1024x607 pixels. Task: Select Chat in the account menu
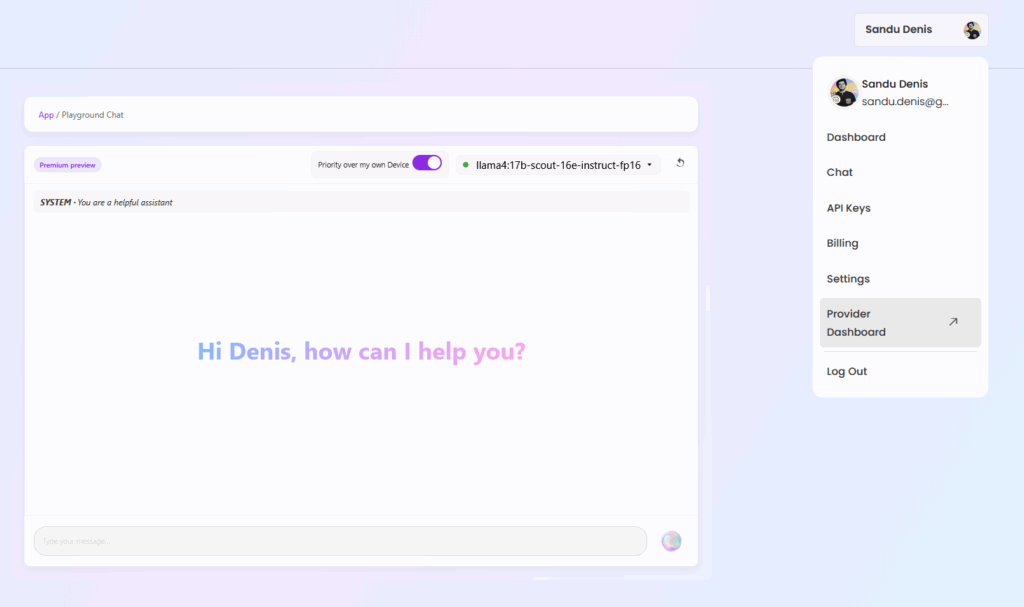click(x=840, y=172)
